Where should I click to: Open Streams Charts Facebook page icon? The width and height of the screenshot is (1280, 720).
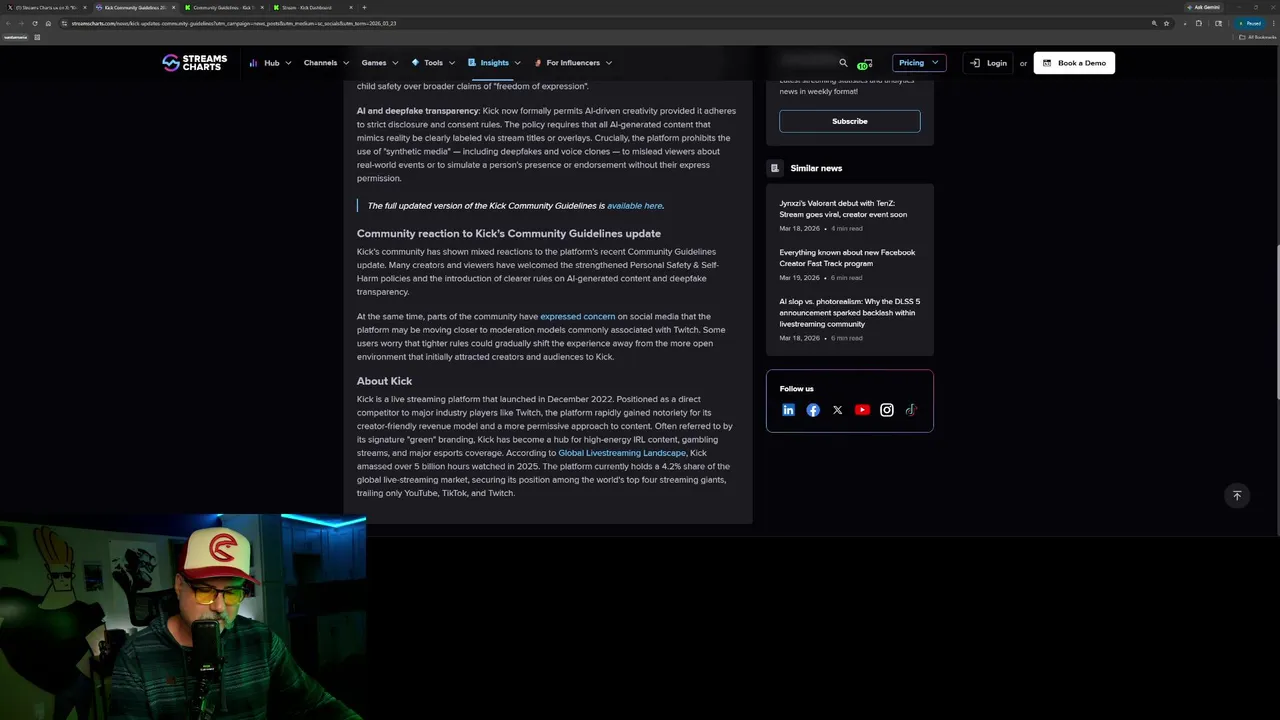[813, 410]
